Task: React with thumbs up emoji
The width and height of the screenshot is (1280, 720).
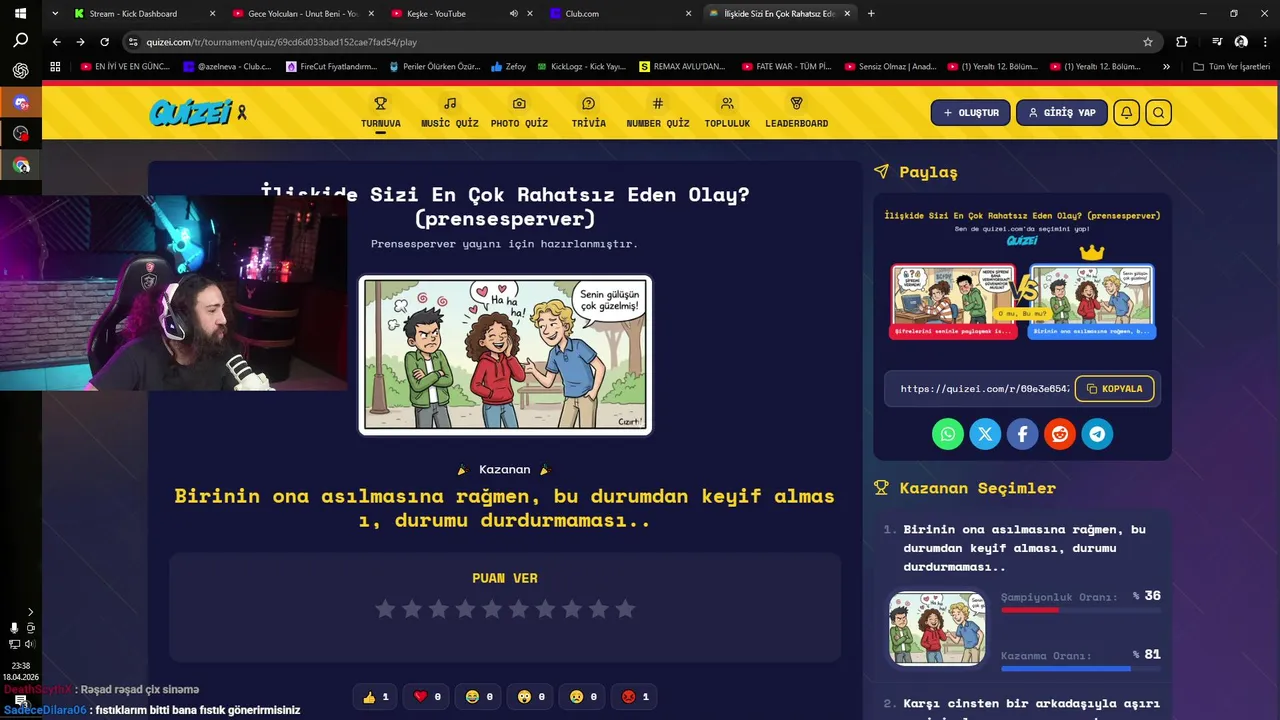Action: 375,697
